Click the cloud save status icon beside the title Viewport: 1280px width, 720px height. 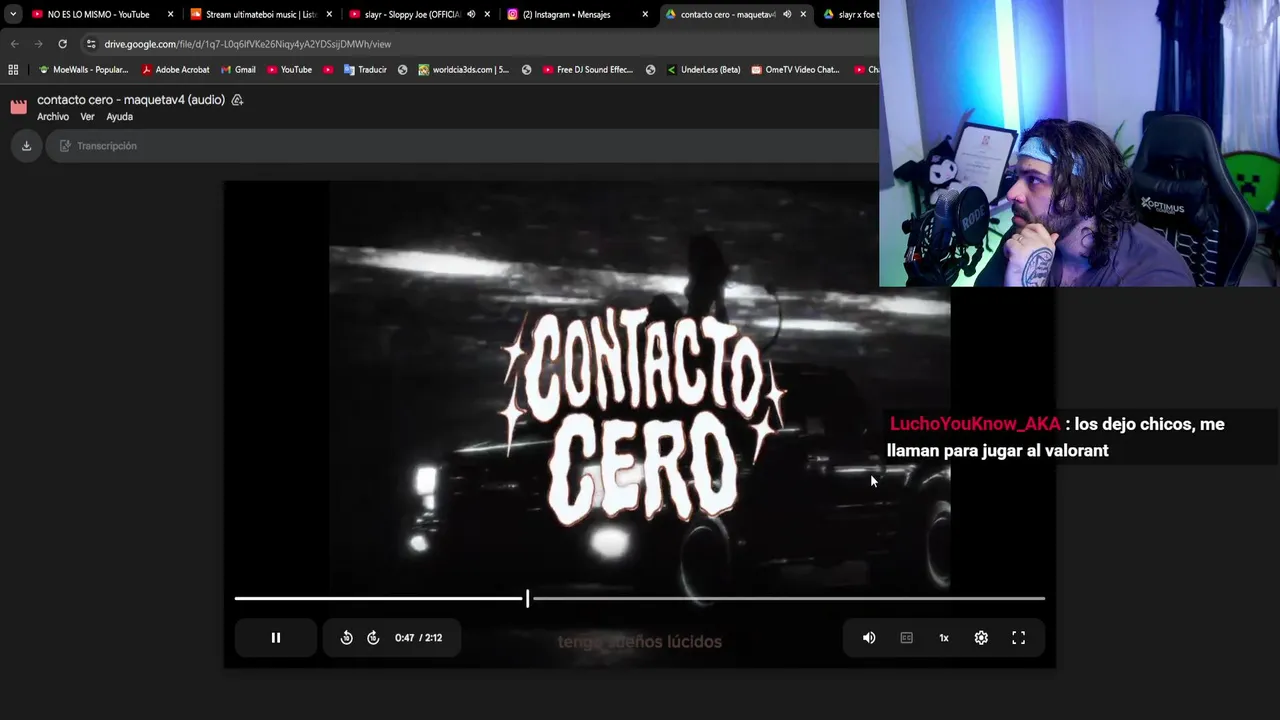(x=237, y=100)
